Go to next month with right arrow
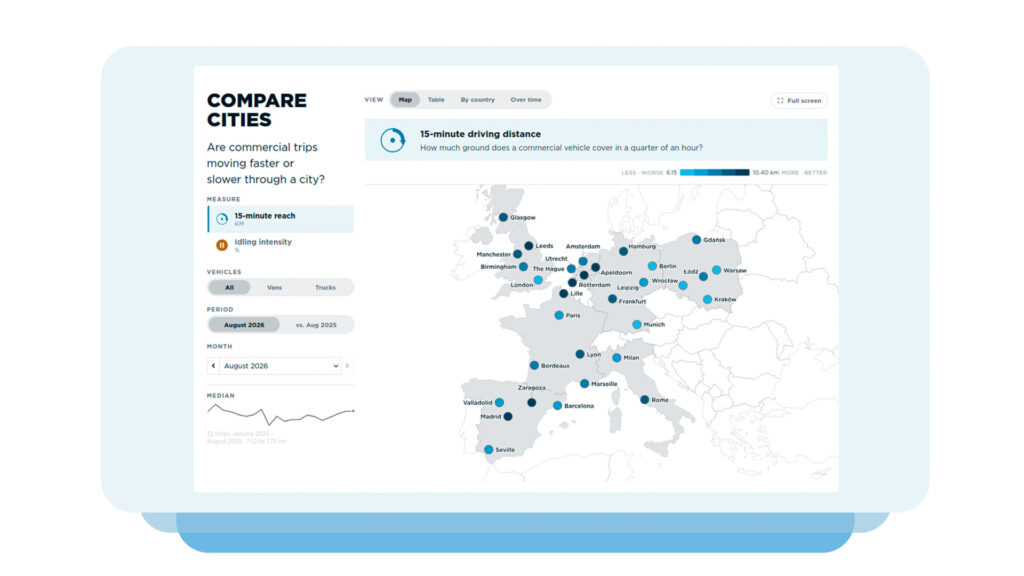Image resolution: width=1024 pixels, height=576 pixels. coord(347,366)
